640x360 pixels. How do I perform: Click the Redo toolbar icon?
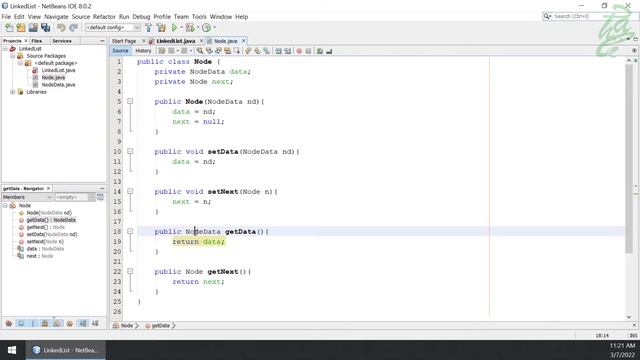73,28
